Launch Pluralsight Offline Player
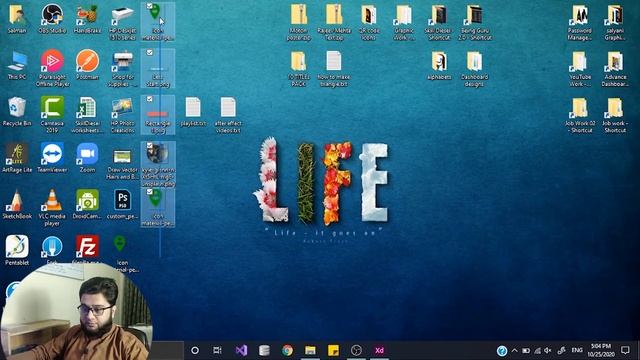 (52, 69)
